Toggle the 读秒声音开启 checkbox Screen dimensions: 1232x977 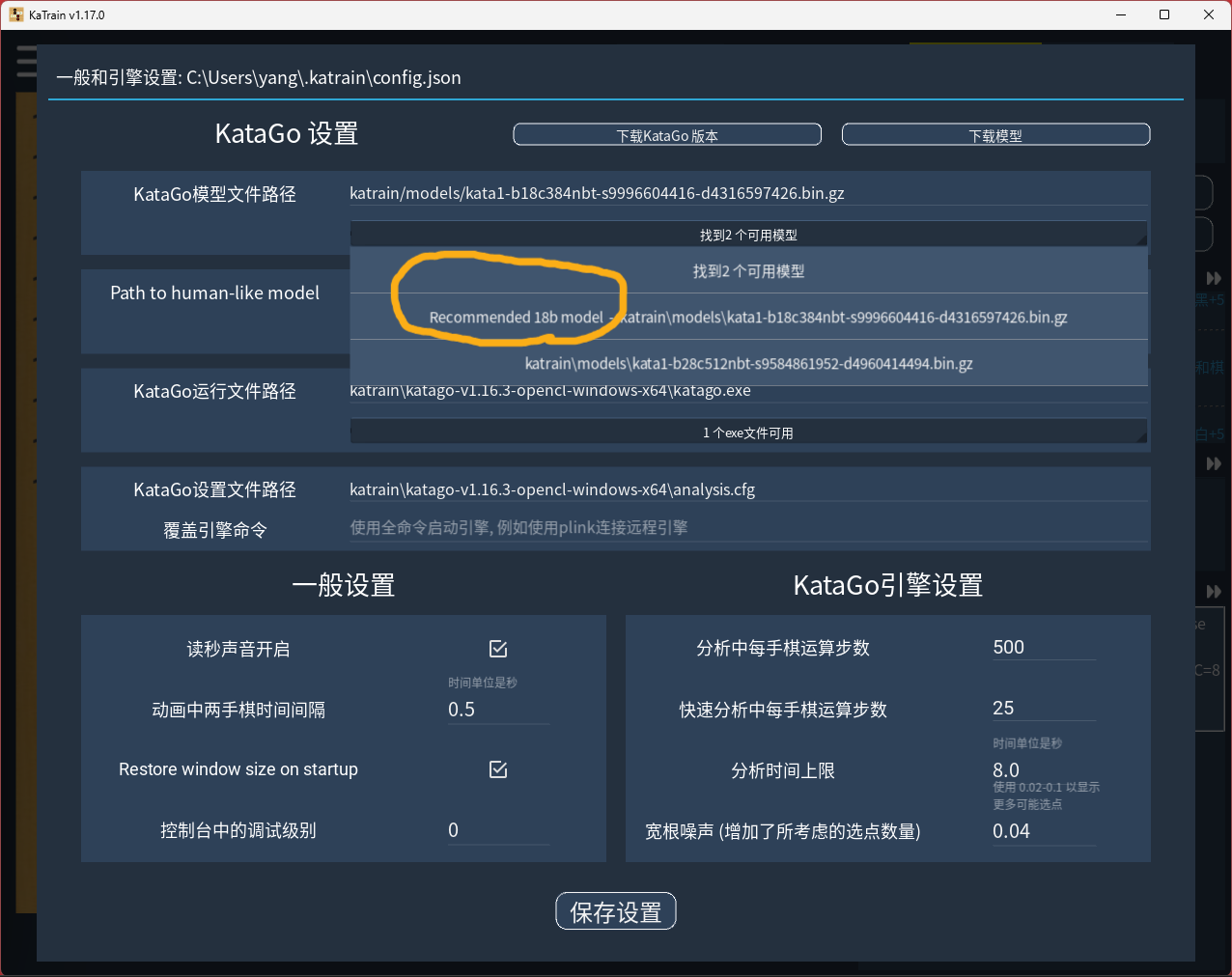(x=498, y=649)
